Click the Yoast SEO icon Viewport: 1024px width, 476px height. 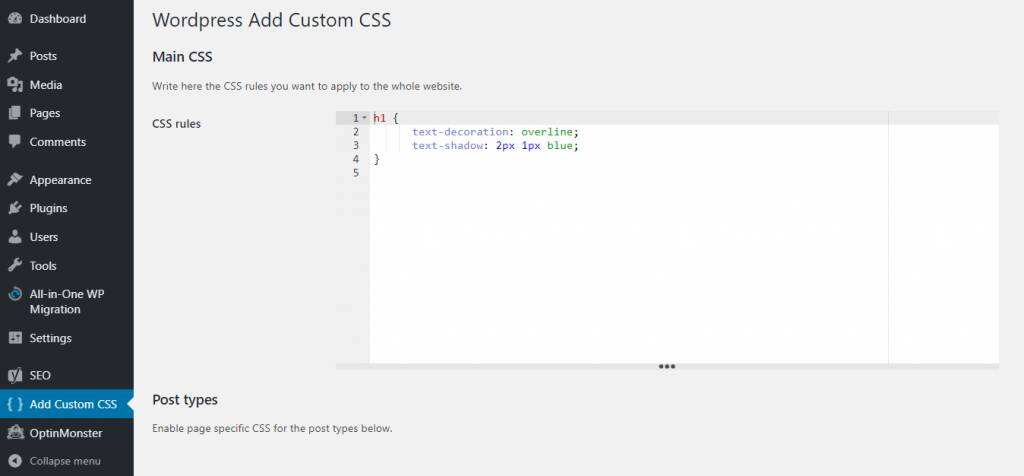tap(15, 375)
